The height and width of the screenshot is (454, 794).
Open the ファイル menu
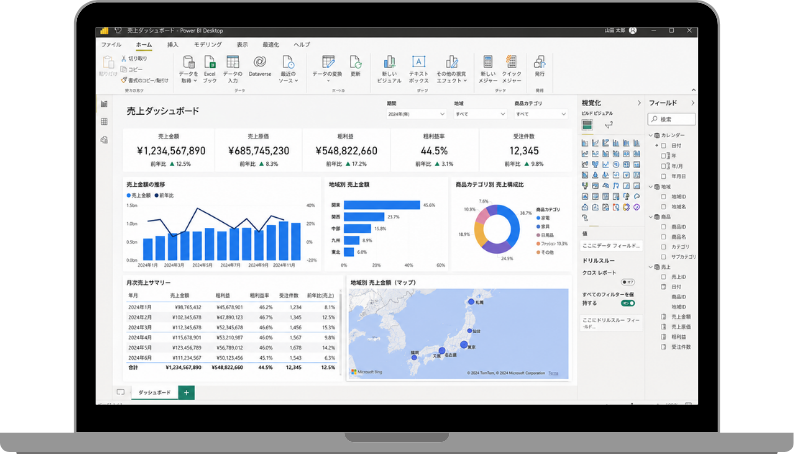[x=111, y=45]
